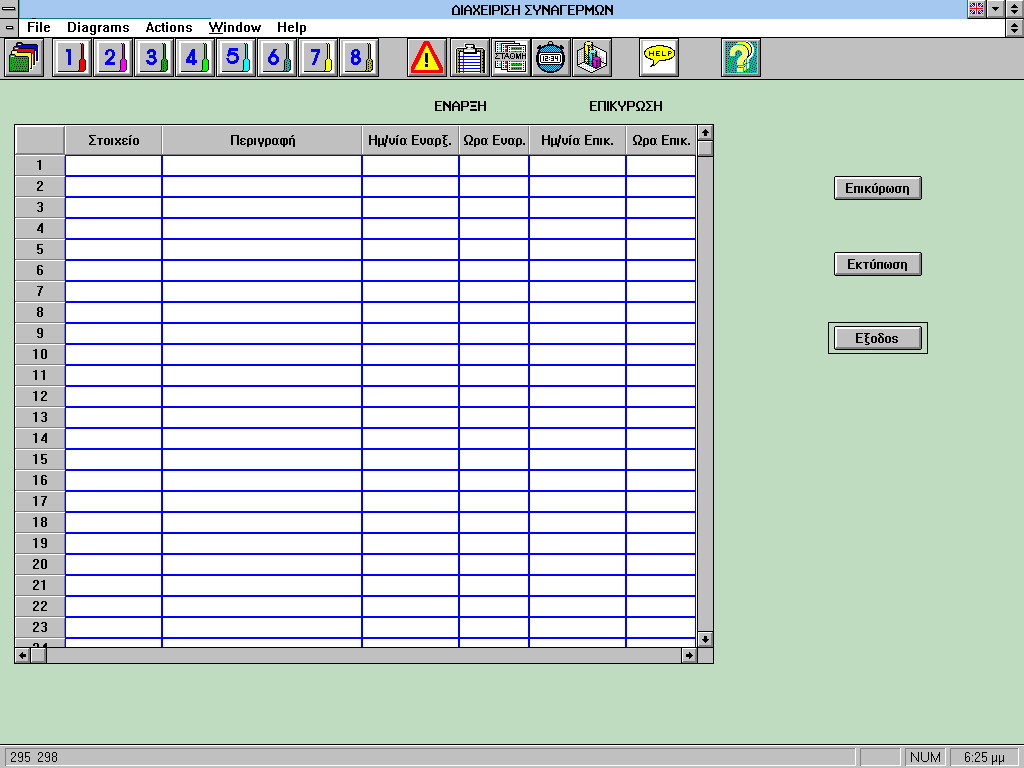
Task: Click the digital clock timer icon
Action: click(x=551, y=58)
